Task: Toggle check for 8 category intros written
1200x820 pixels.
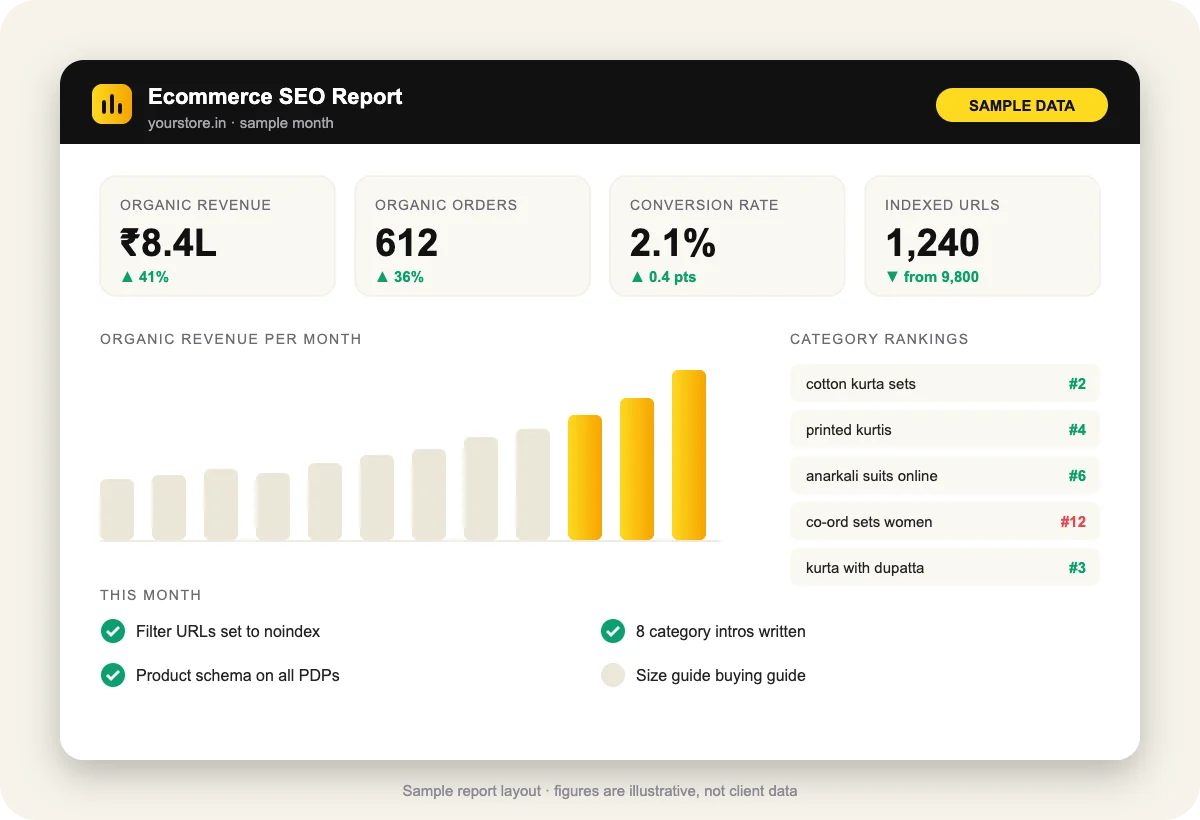Action: click(613, 631)
